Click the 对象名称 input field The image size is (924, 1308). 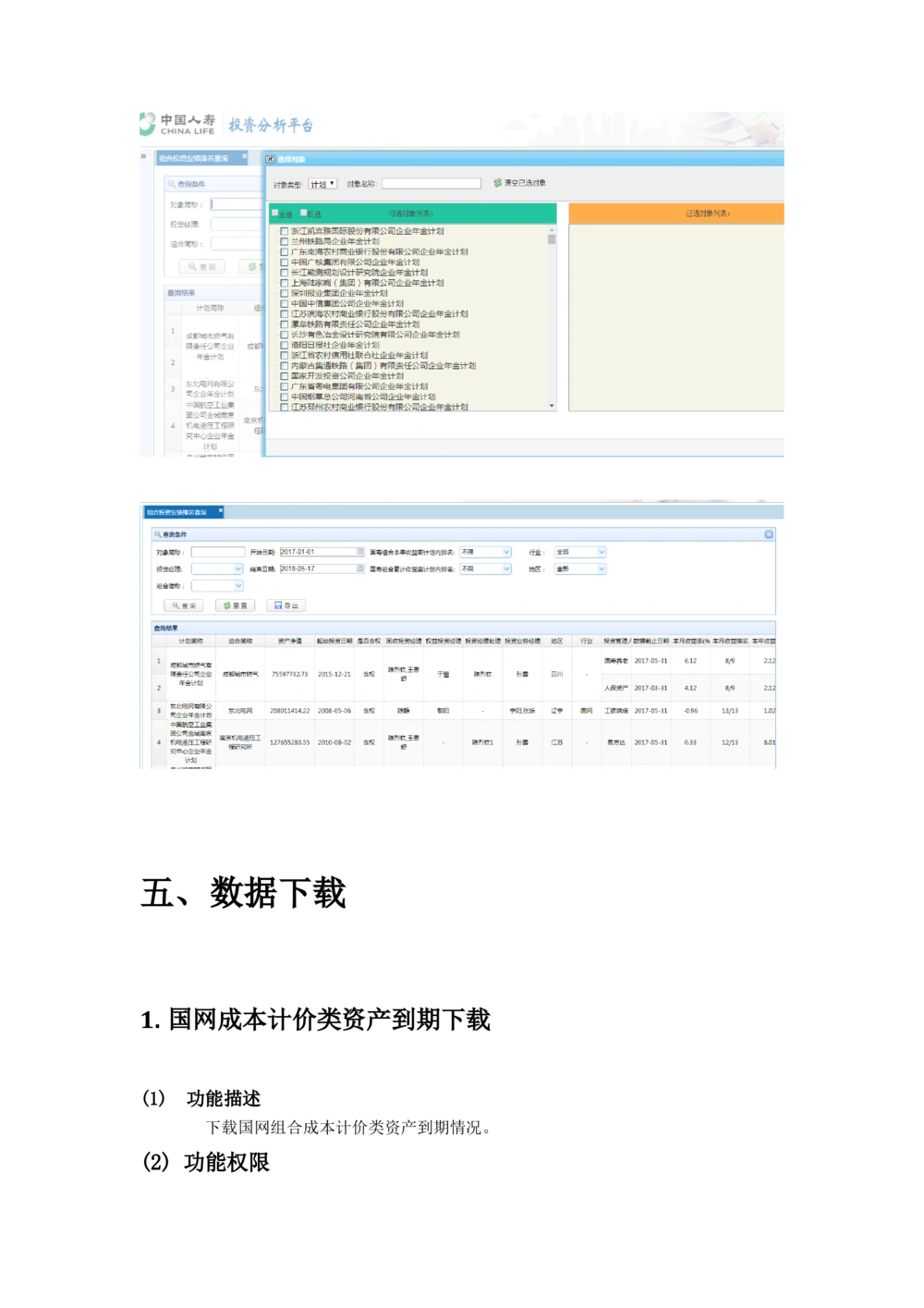point(432,184)
